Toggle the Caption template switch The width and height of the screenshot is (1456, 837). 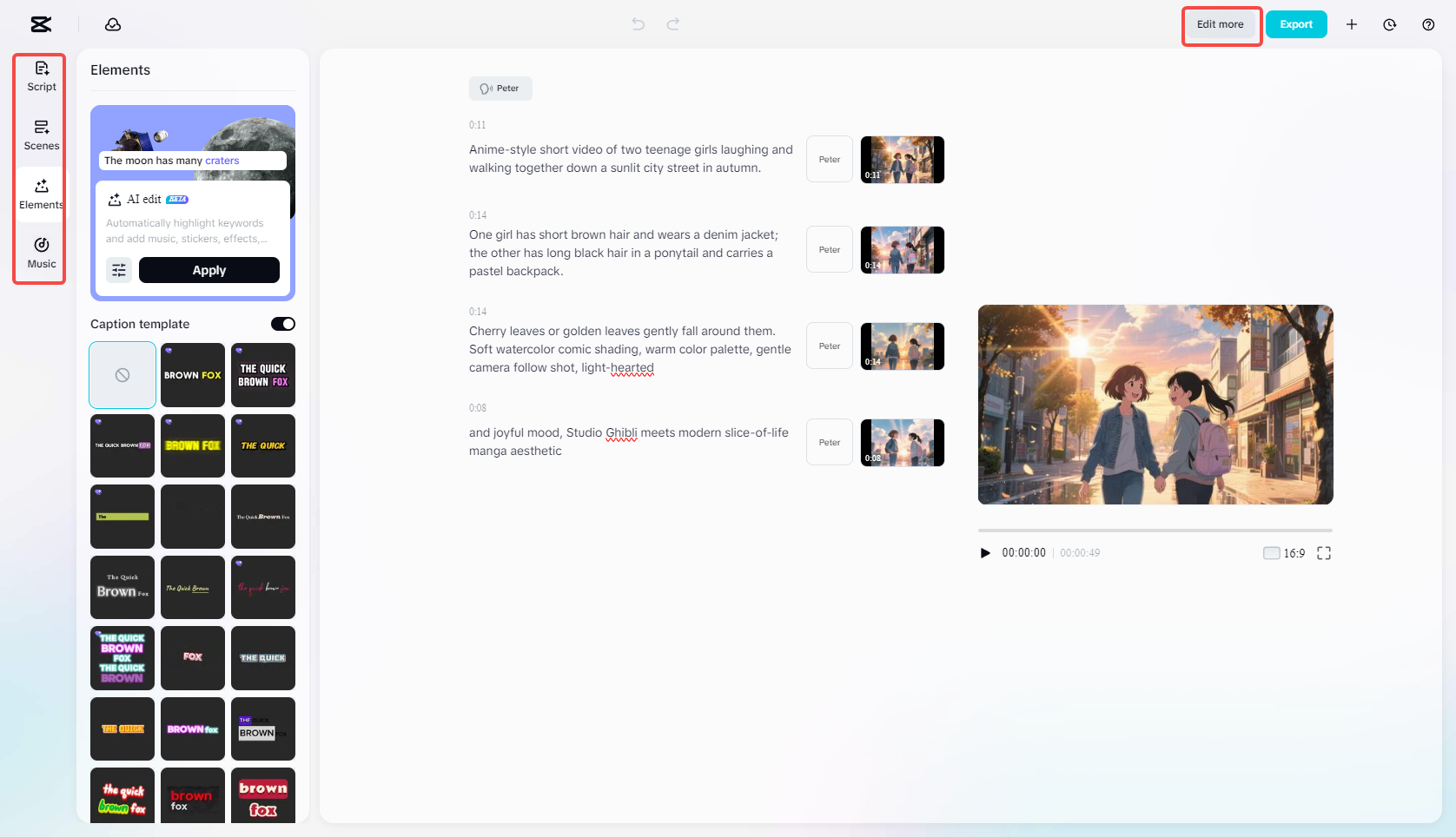(283, 324)
